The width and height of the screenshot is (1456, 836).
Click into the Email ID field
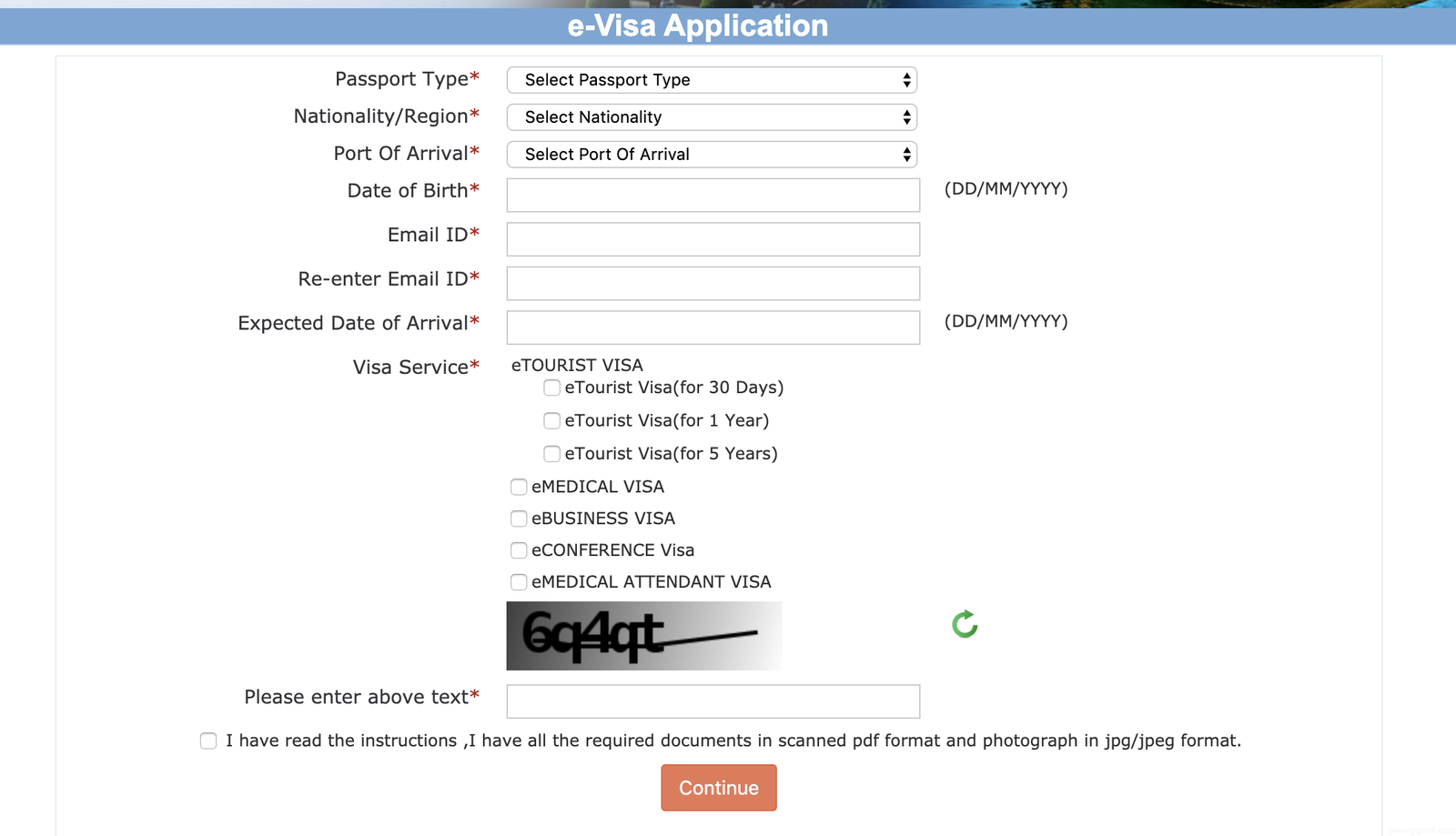coord(713,239)
